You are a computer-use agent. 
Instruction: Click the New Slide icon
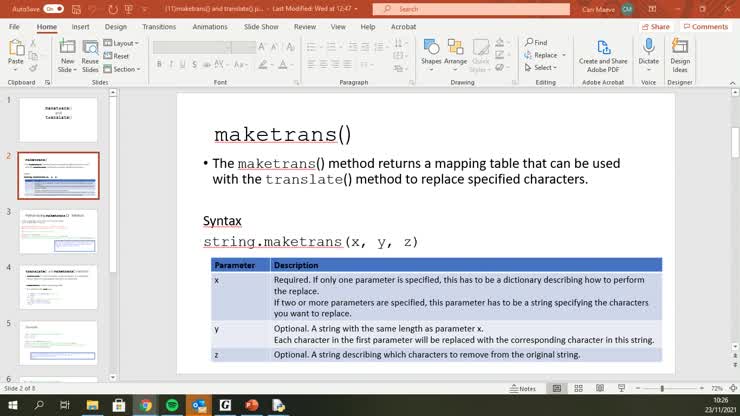tap(67, 47)
